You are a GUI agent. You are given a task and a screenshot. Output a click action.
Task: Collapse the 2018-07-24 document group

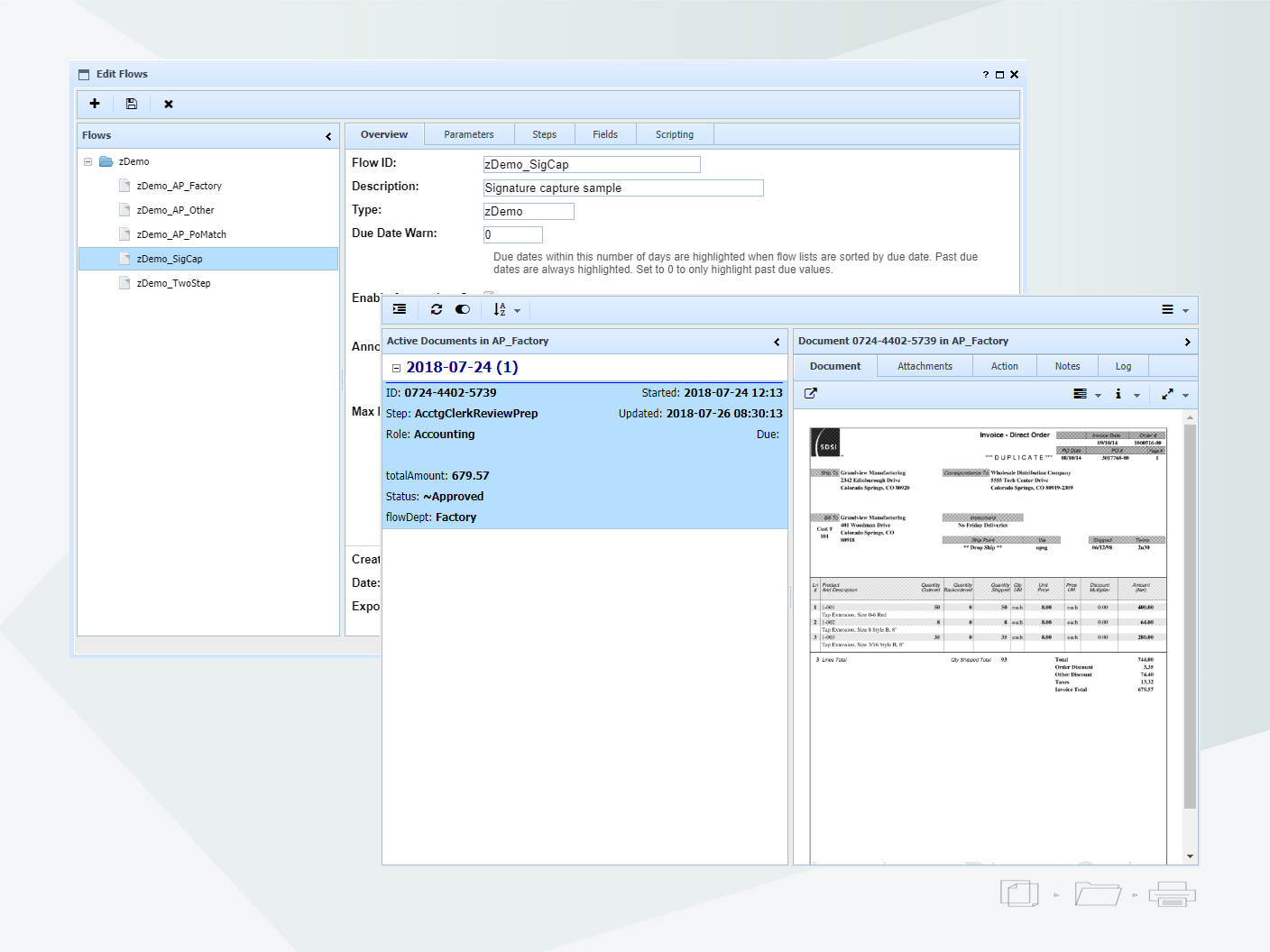pyautogui.click(x=396, y=367)
